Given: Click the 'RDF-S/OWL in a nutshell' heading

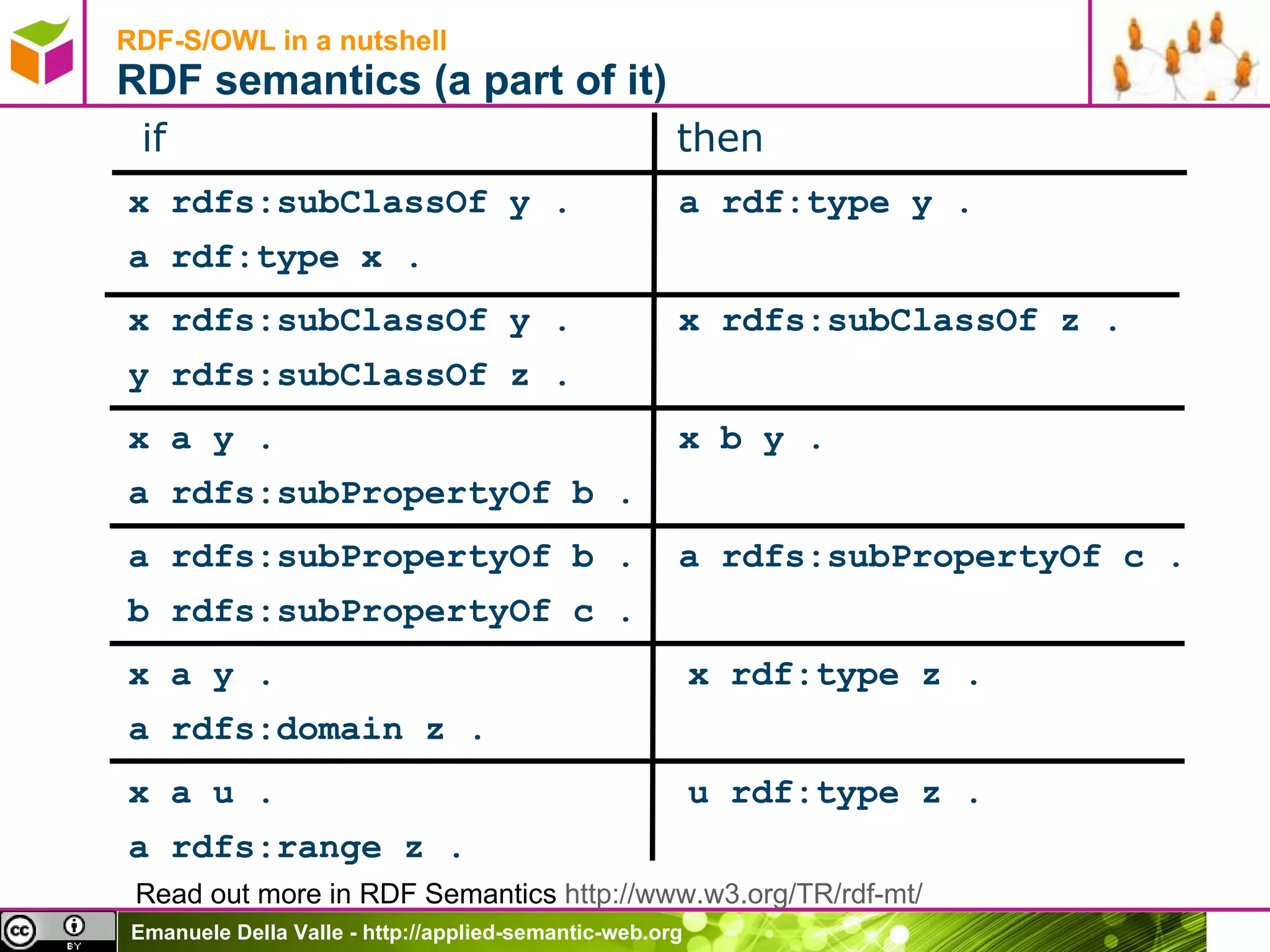Looking at the screenshot, I should tap(282, 41).
